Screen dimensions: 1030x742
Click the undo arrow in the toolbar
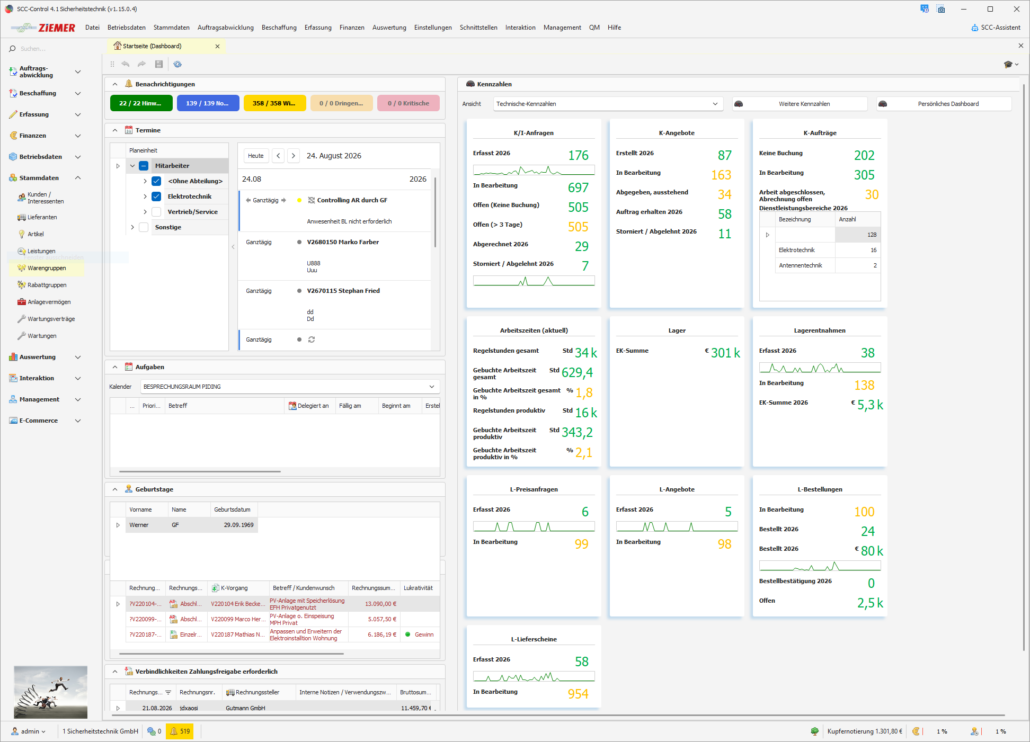[x=125, y=64]
